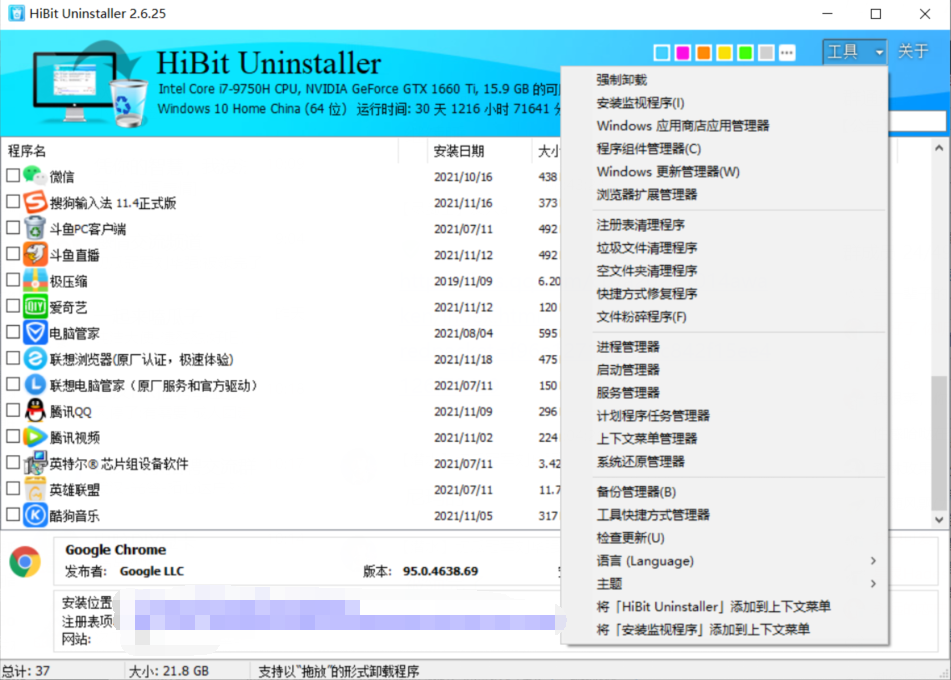Click the Google Chrome icon in details panel
The height and width of the screenshot is (680, 951).
pyautogui.click(x=25, y=562)
